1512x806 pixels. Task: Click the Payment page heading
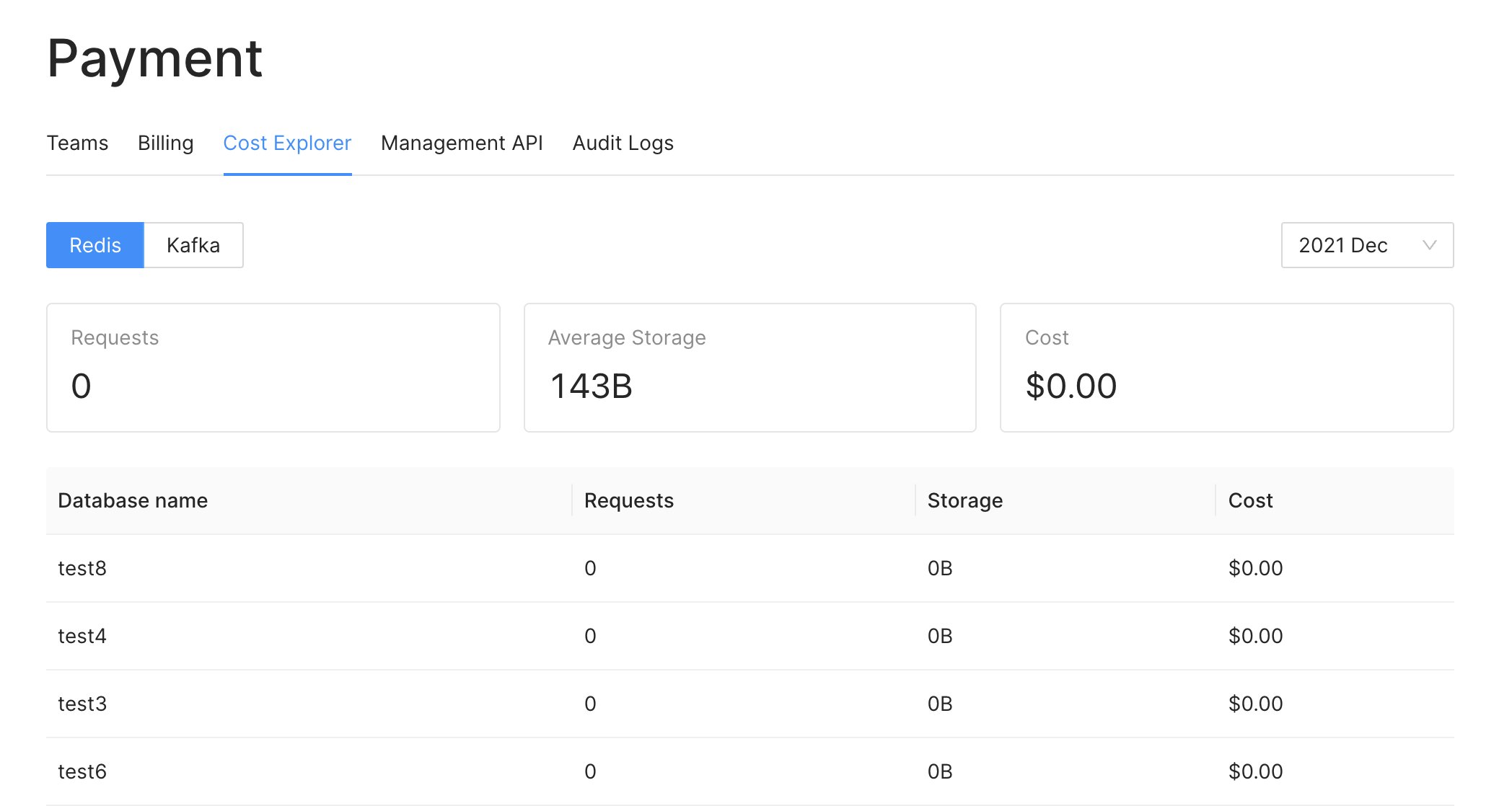pyautogui.click(x=154, y=58)
